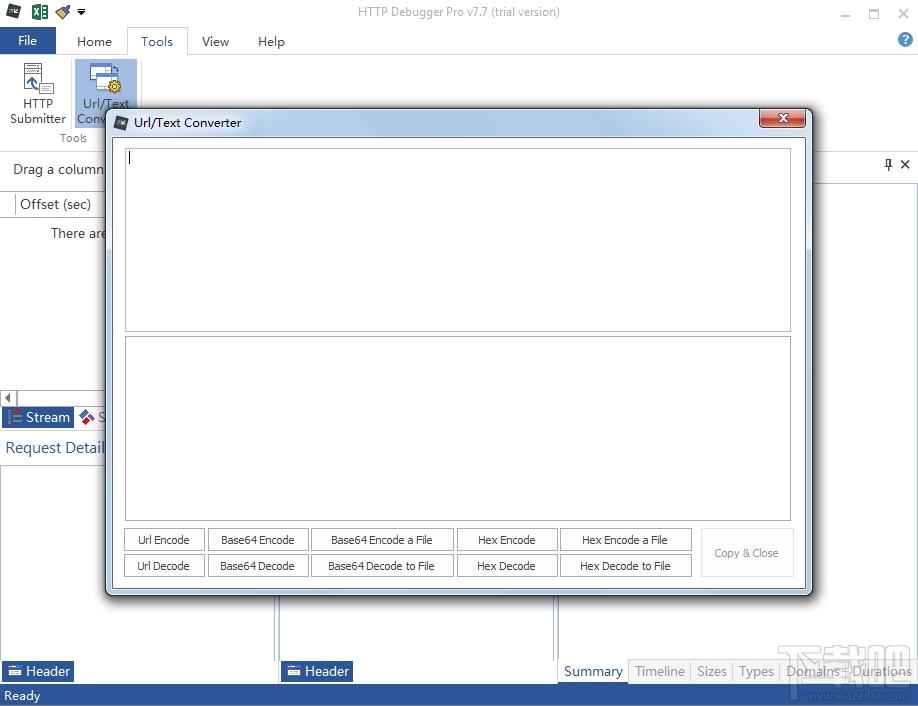Click into the lower output text area
This screenshot has height=706, width=918.
click(x=458, y=429)
